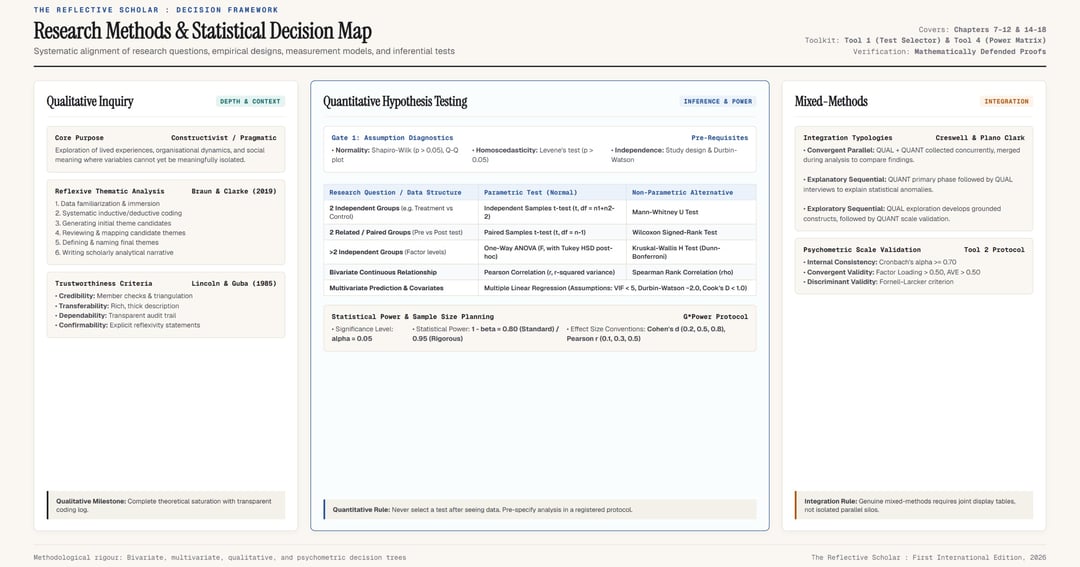The height and width of the screenshot is (567, 1080).
Task: Select step '1. Data familiarization & immersion'
Action: (107, 204)
